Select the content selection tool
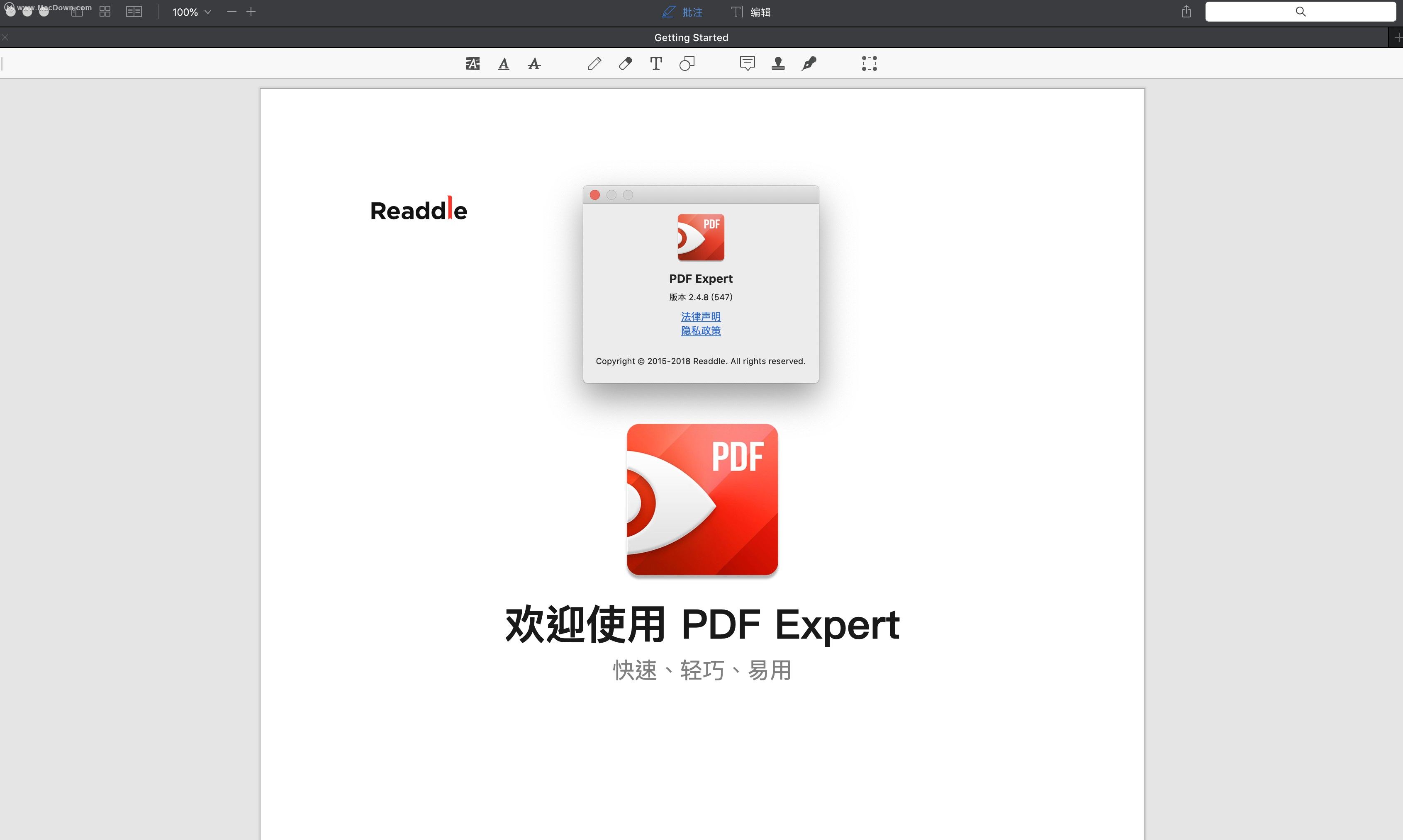 click(869, 63)
